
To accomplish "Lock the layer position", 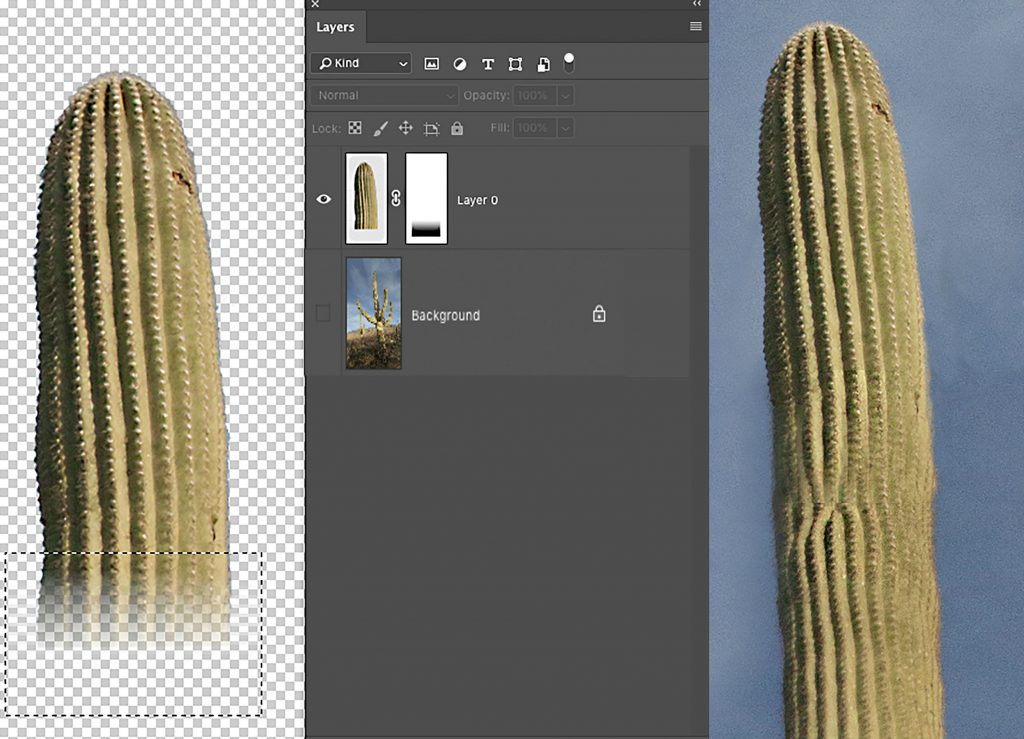I will [407, 128].
